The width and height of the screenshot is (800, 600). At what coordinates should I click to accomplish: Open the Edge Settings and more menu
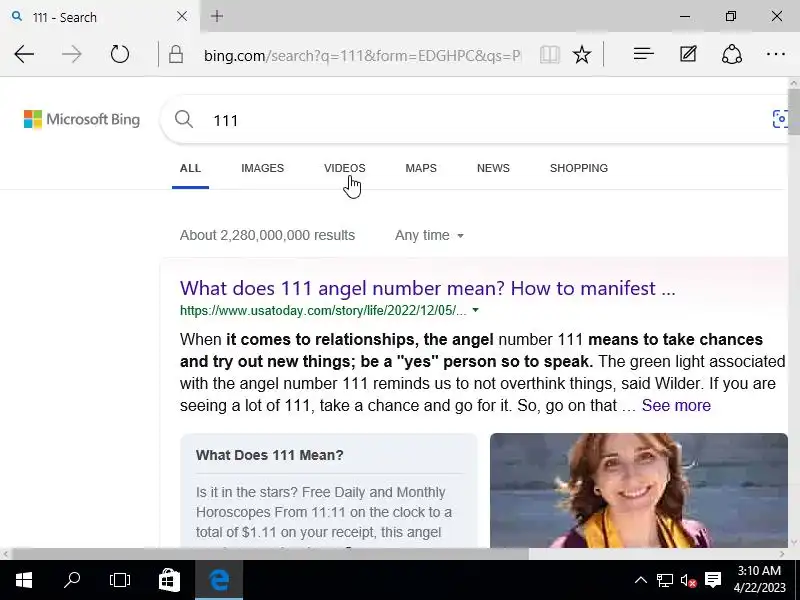pyautogui.click(x=776, y=54)
